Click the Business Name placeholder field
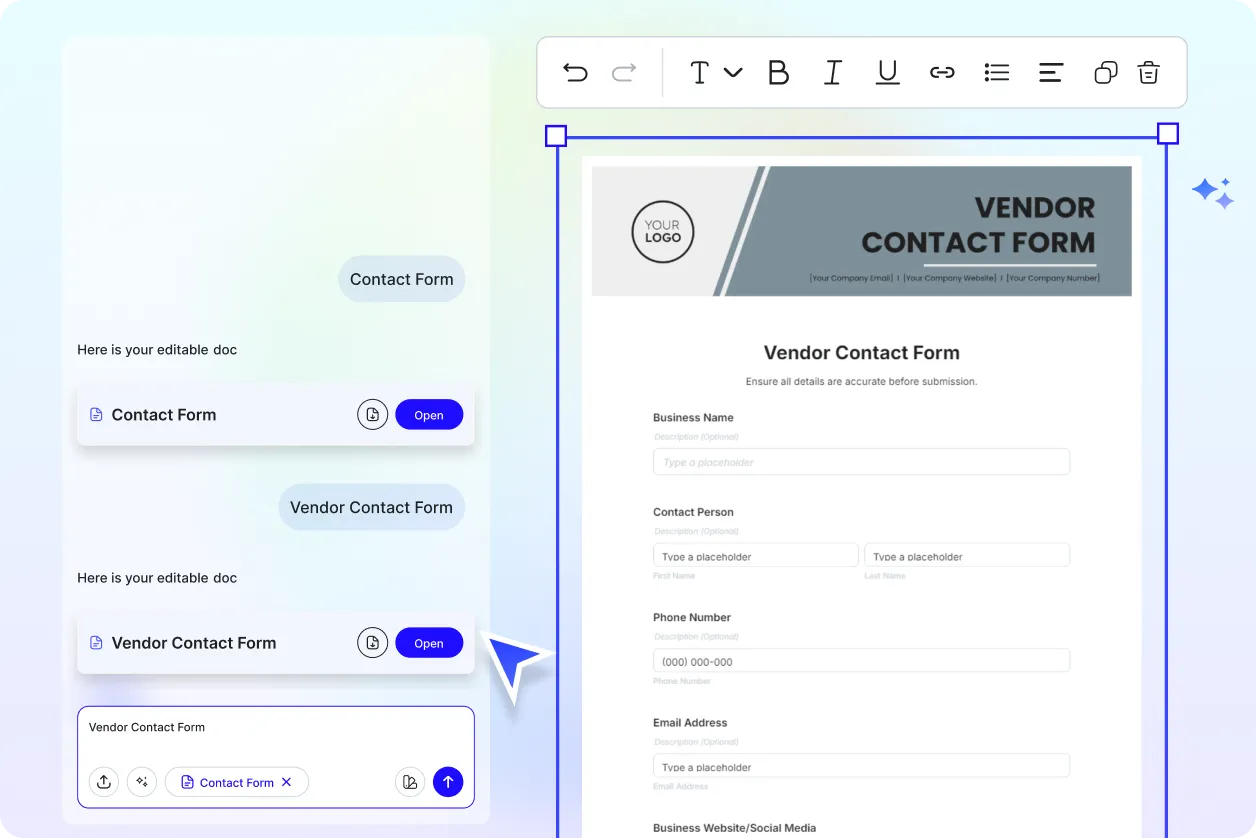The height and width of the screenshot is (838, 1256). [861, 462]
